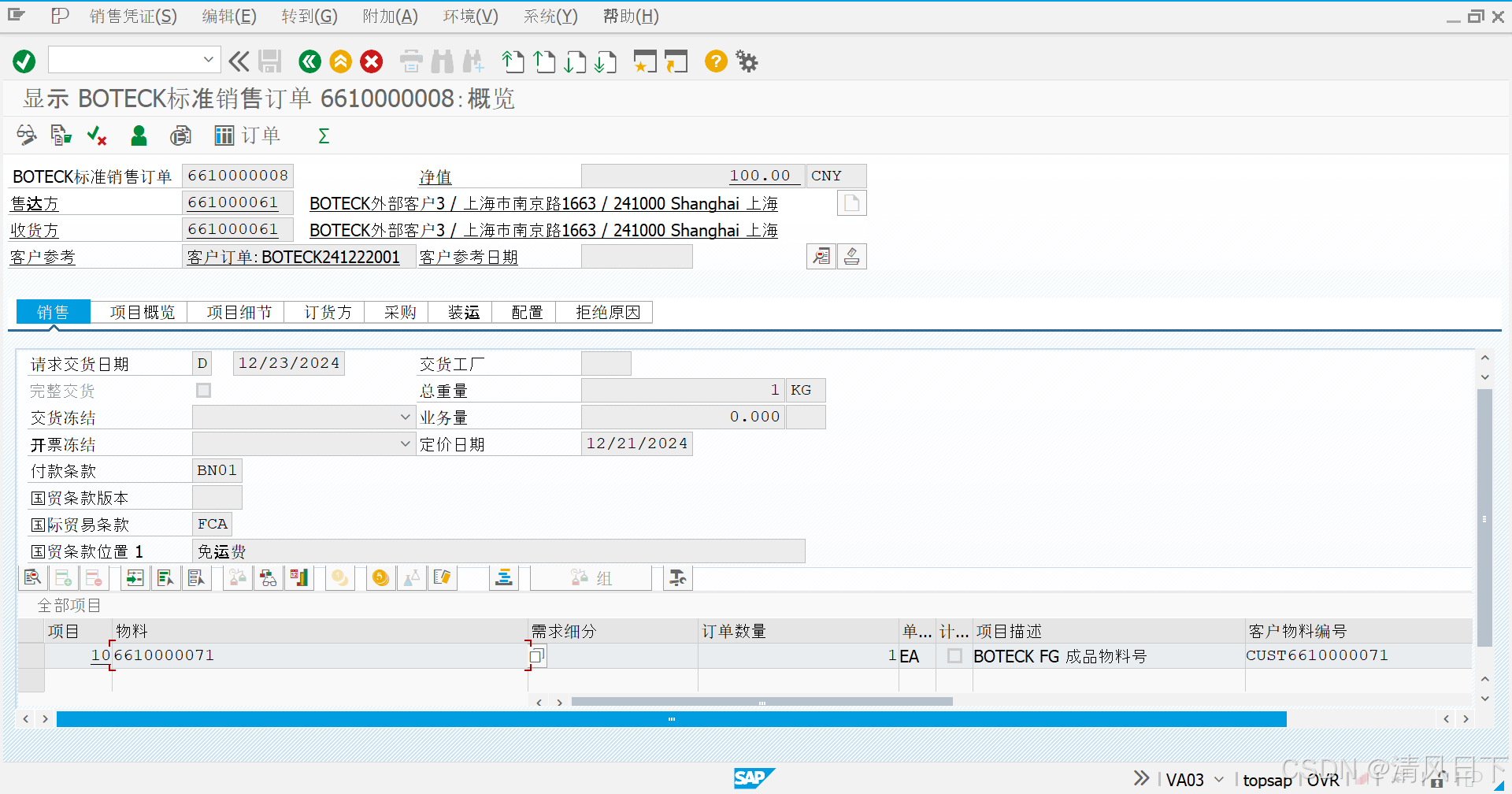Open Customize Local Layout gear icon
Viewport: 1512px width, 794px height.
coord(747,61)
